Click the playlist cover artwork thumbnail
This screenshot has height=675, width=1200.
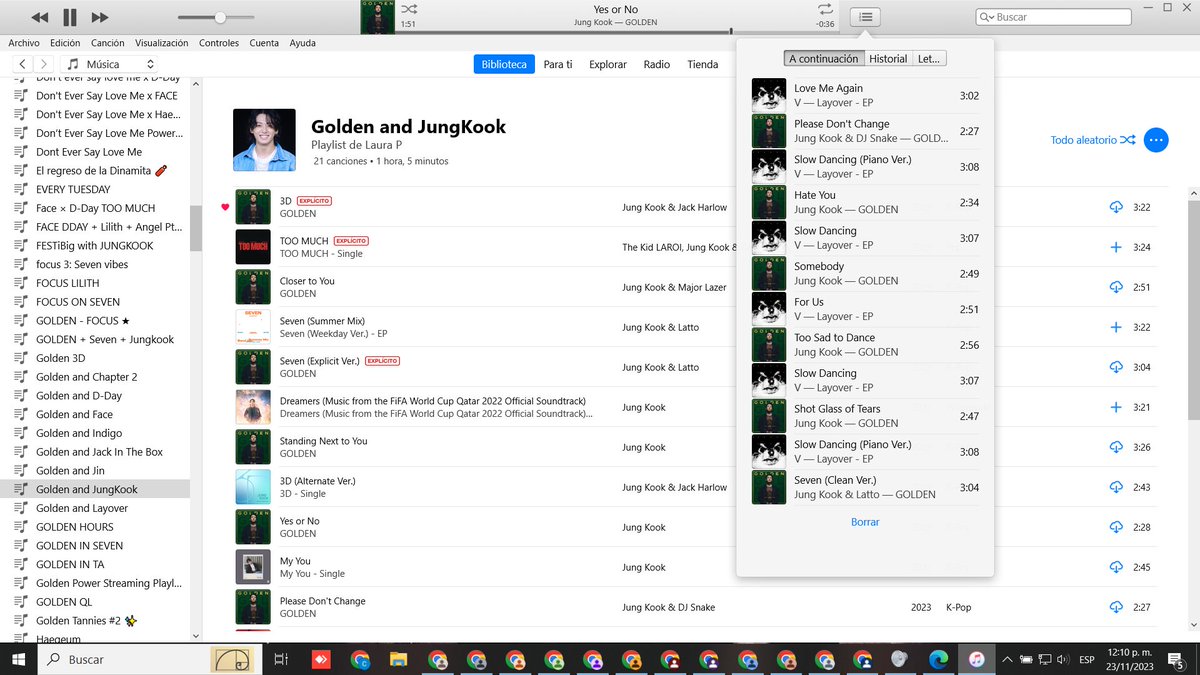pos(264,140)
